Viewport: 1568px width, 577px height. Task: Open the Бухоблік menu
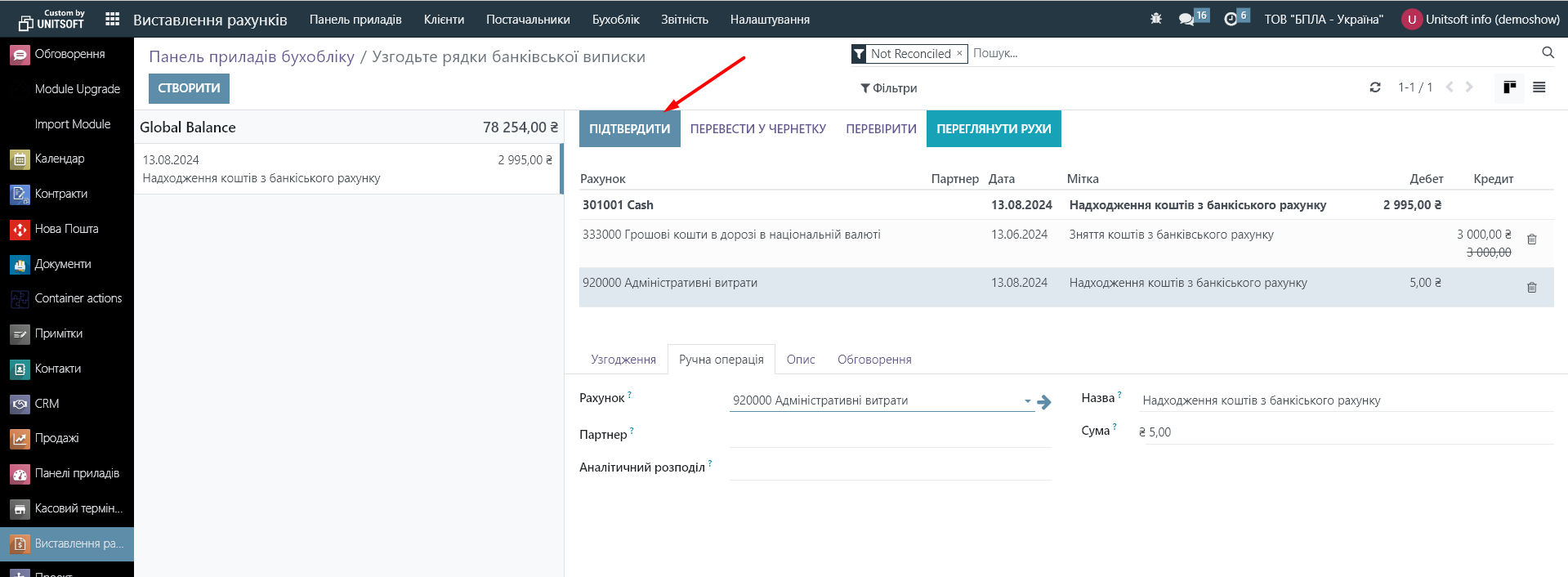tap(615, 19)
